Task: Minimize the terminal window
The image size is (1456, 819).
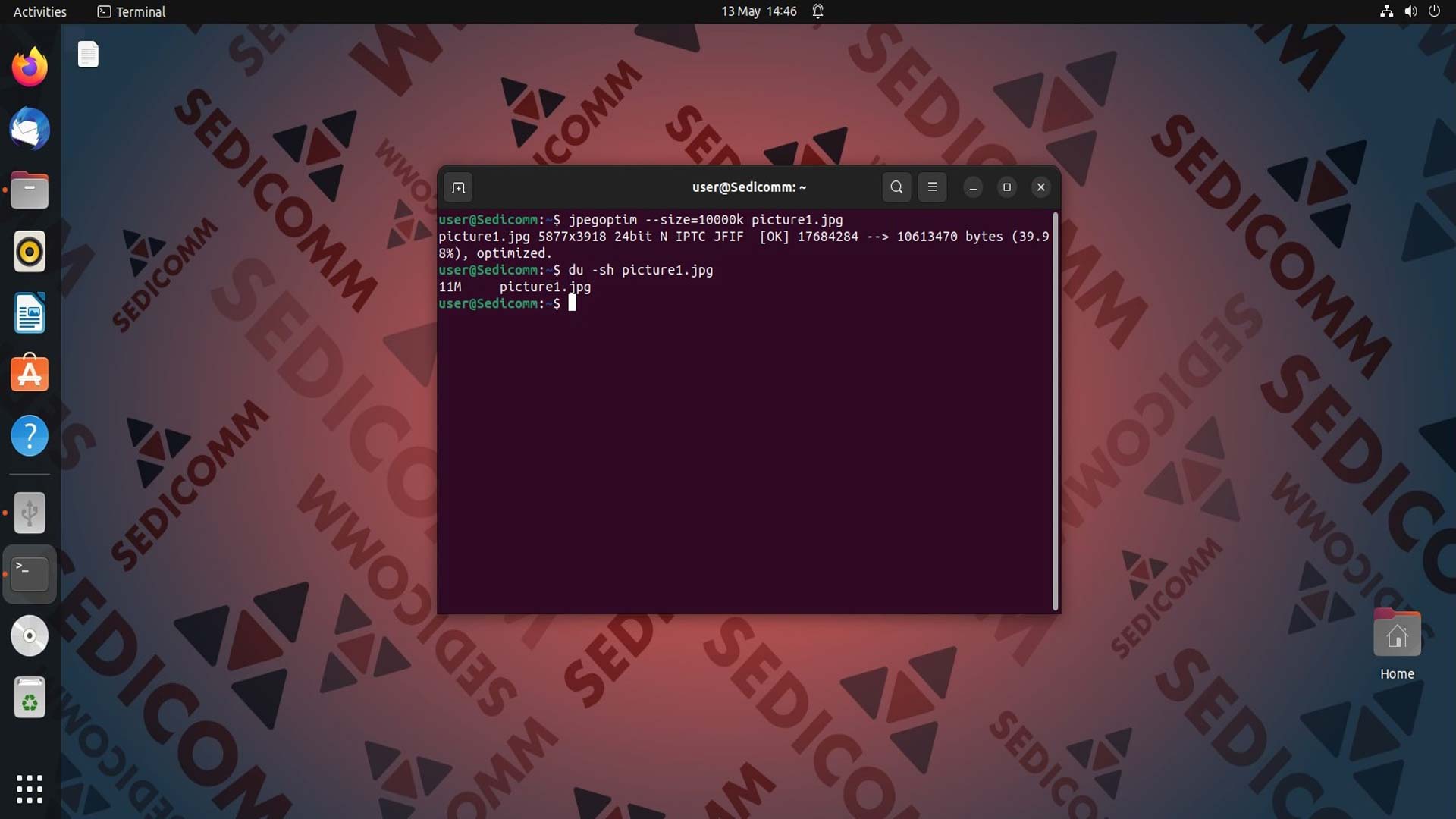Action: coord(973,187)
